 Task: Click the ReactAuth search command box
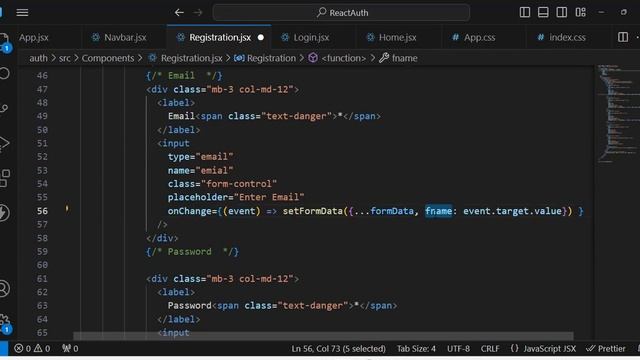(341, 13)
